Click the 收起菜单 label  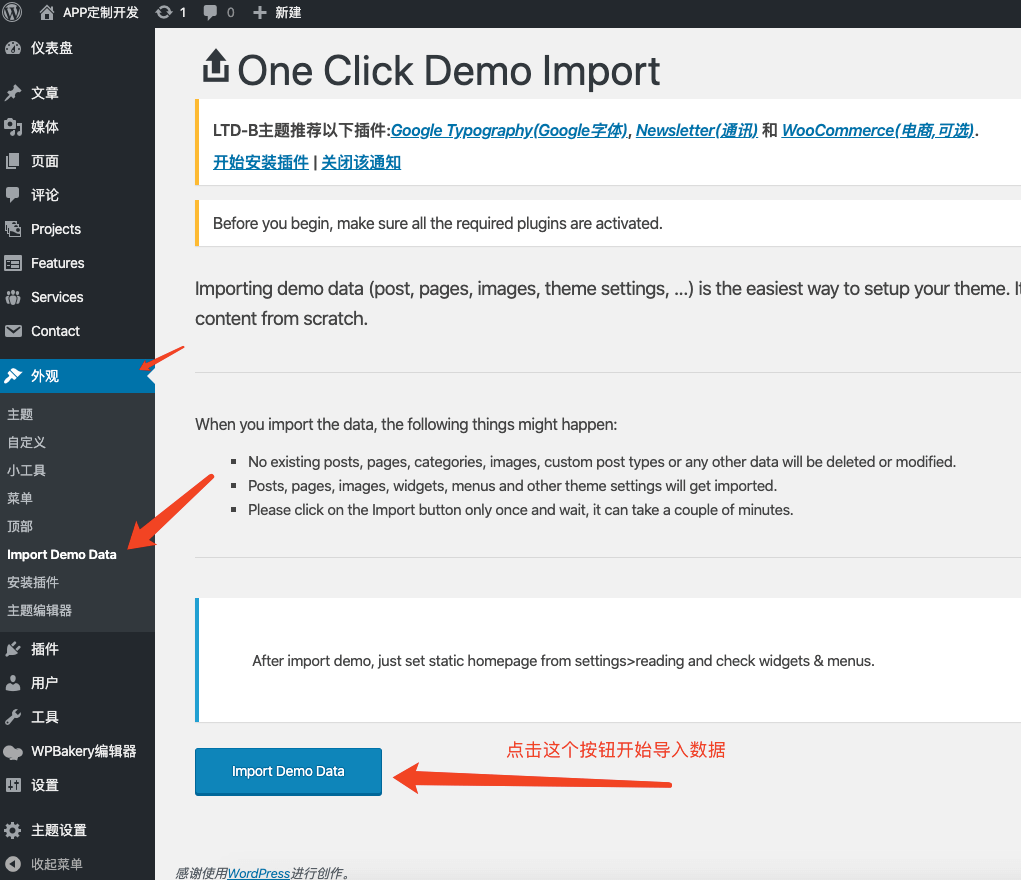coord(57,864)
